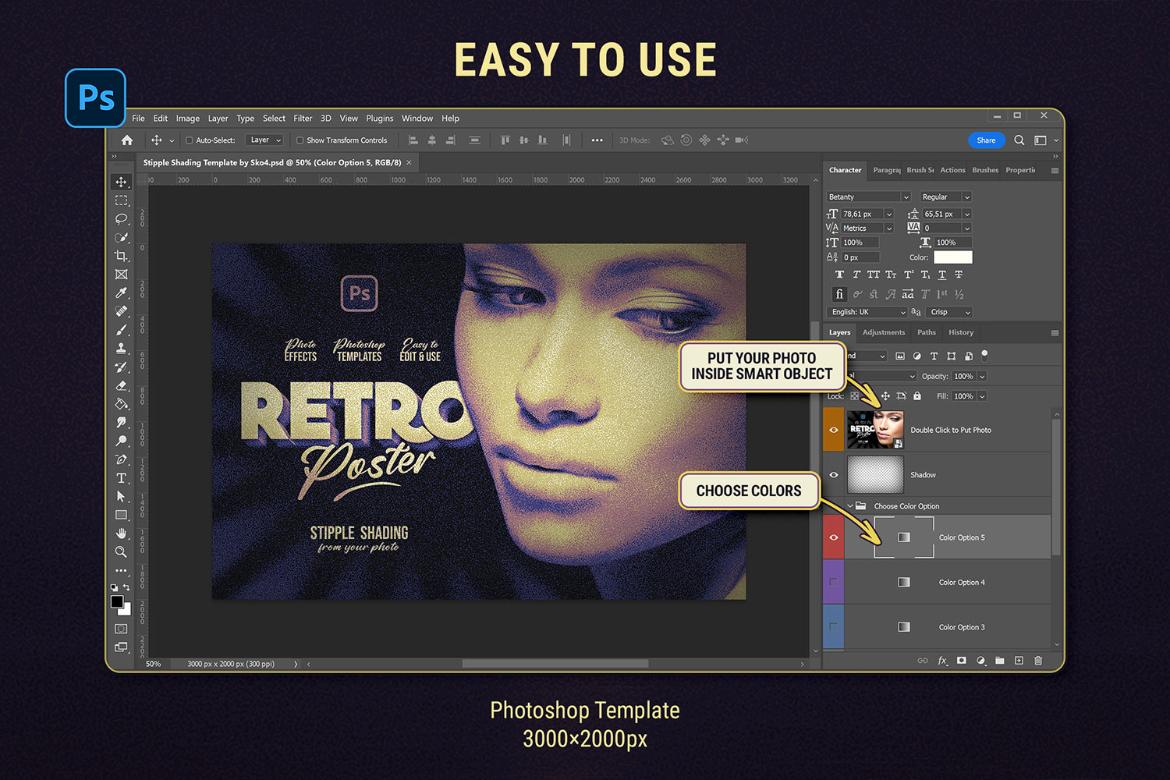This screenshot has height=780, width=1170.
Task: Switch to the Actions tab
Action: coord(952,170)
